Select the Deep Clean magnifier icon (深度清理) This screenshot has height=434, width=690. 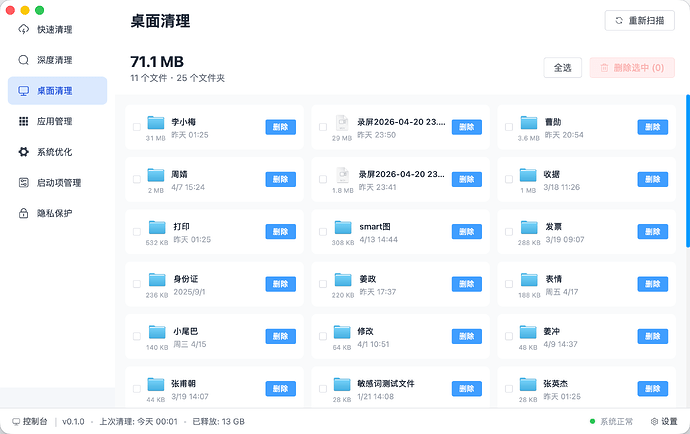coord(24,60)
